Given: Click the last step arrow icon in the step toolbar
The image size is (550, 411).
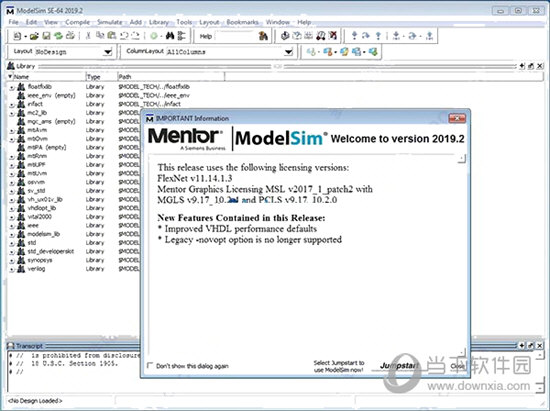Looking at the screenshot, I should [x=429, y=36].
